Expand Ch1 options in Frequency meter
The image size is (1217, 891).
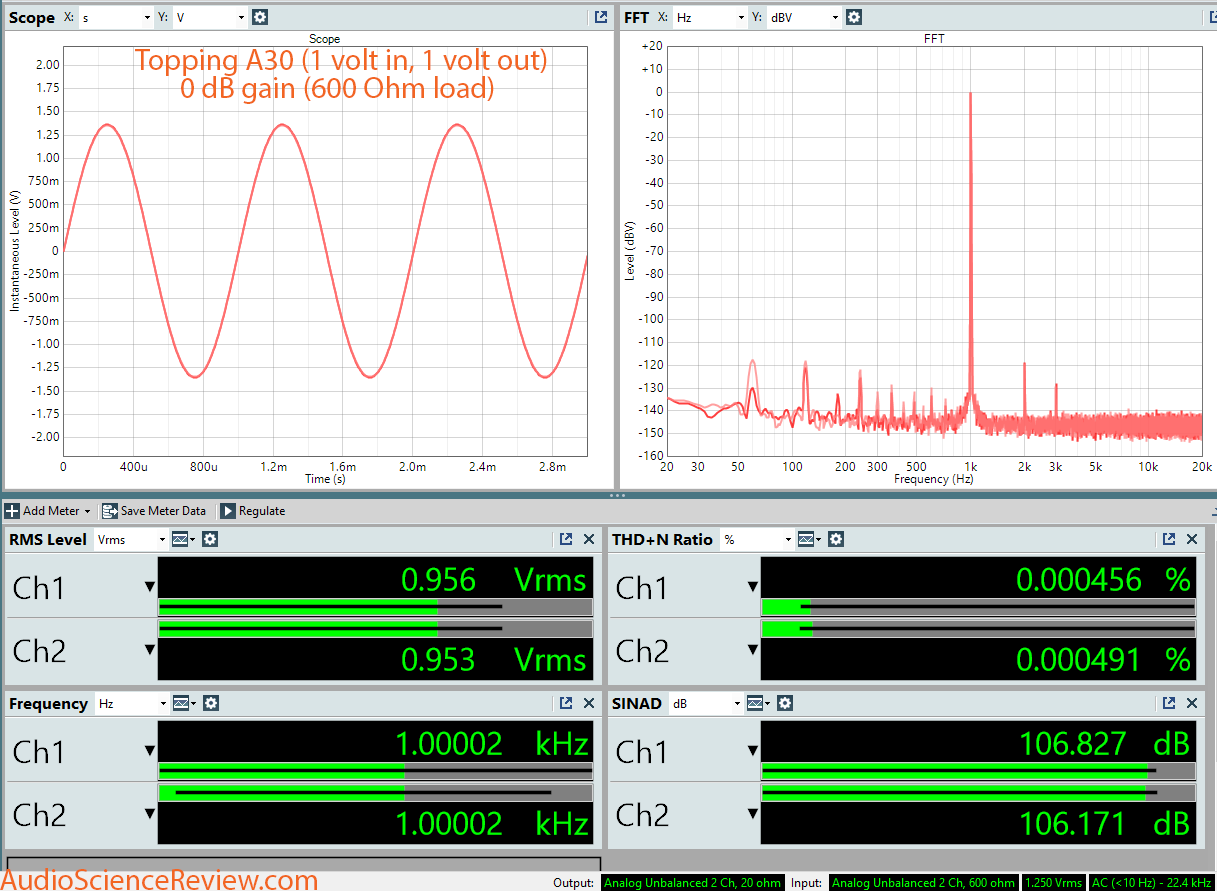click(x=150, y=751)
